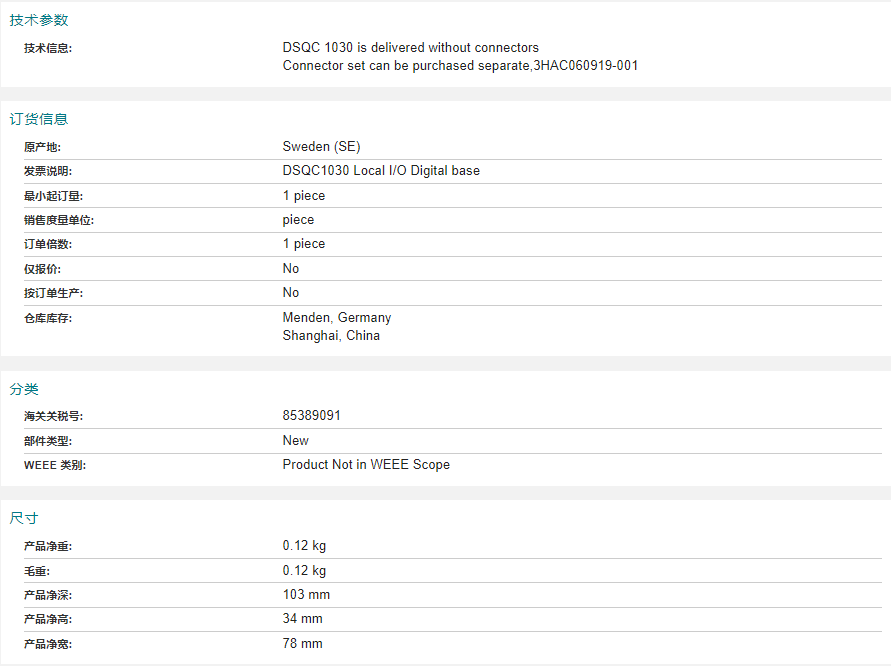891x666 pixels.
Task: Click the WEEE 类别 row label
Action: click(54, 465)
